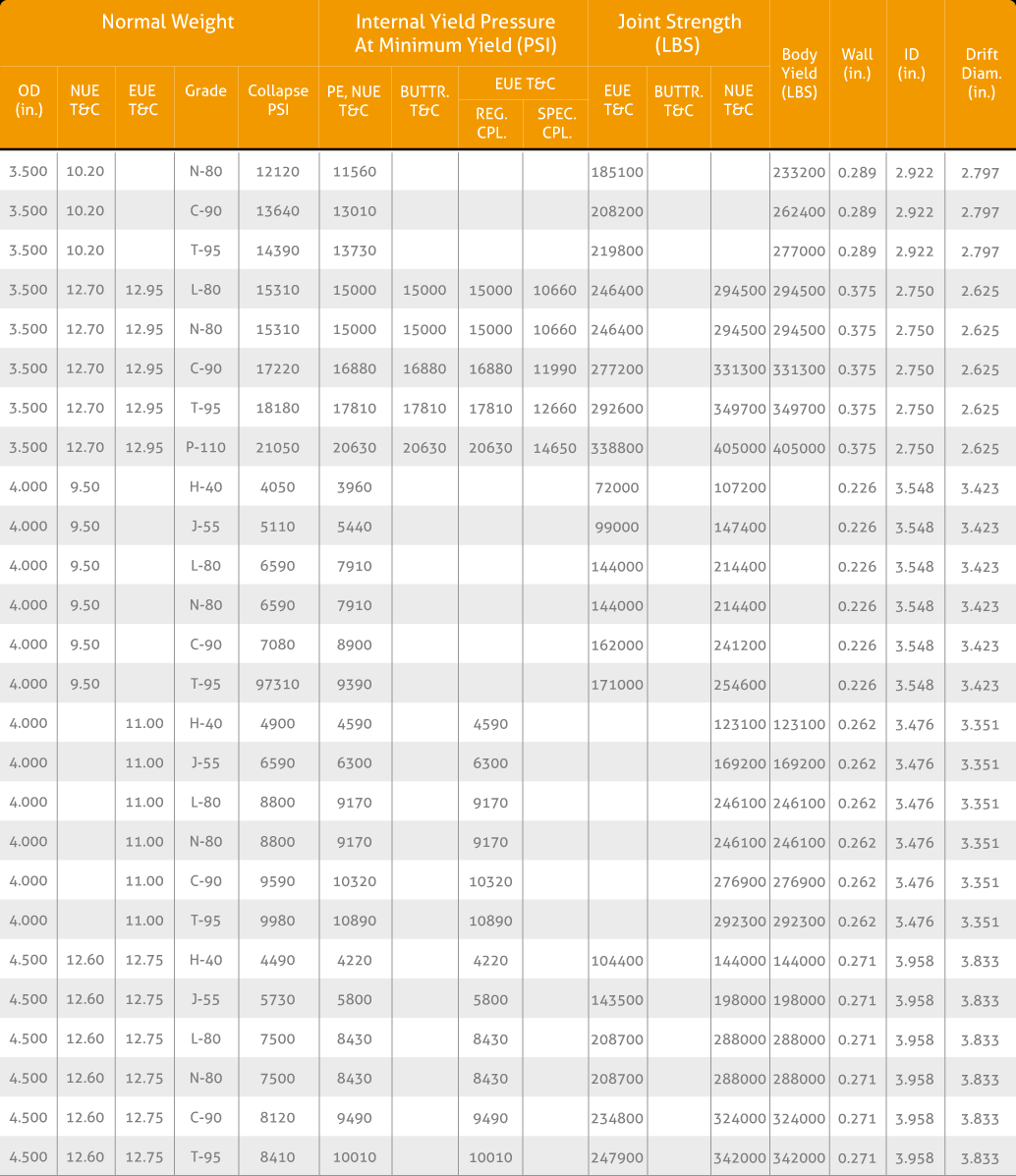Click the 13730 cell

point(354,251)
